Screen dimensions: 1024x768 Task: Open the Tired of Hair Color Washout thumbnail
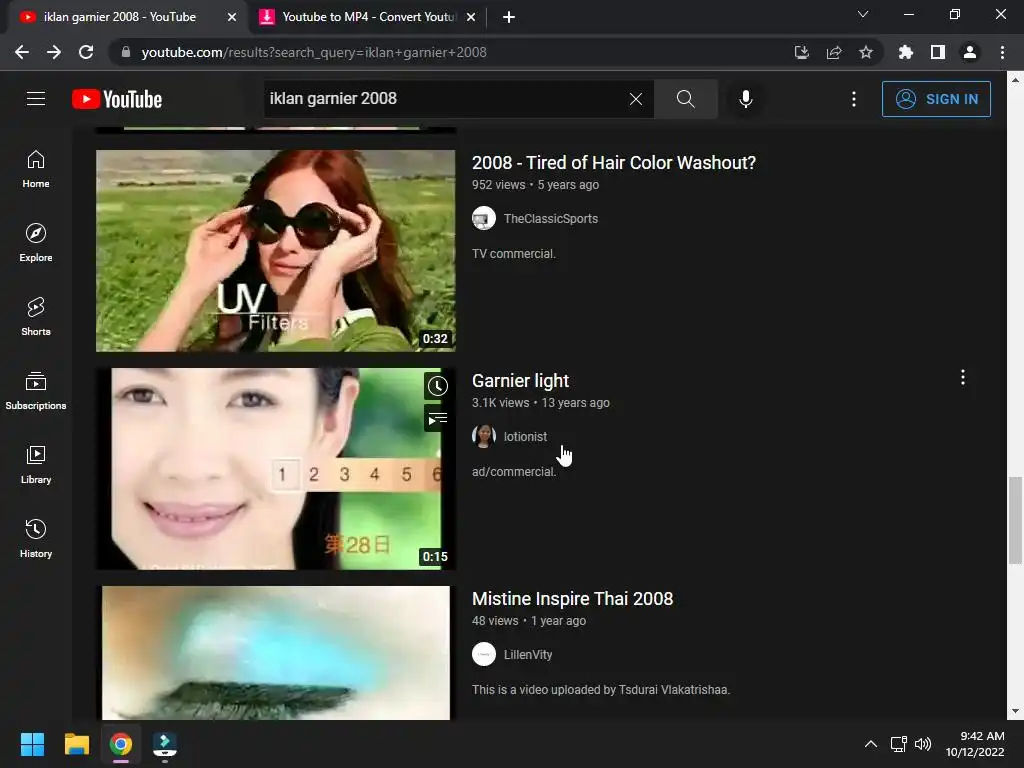tap(276, 251)
